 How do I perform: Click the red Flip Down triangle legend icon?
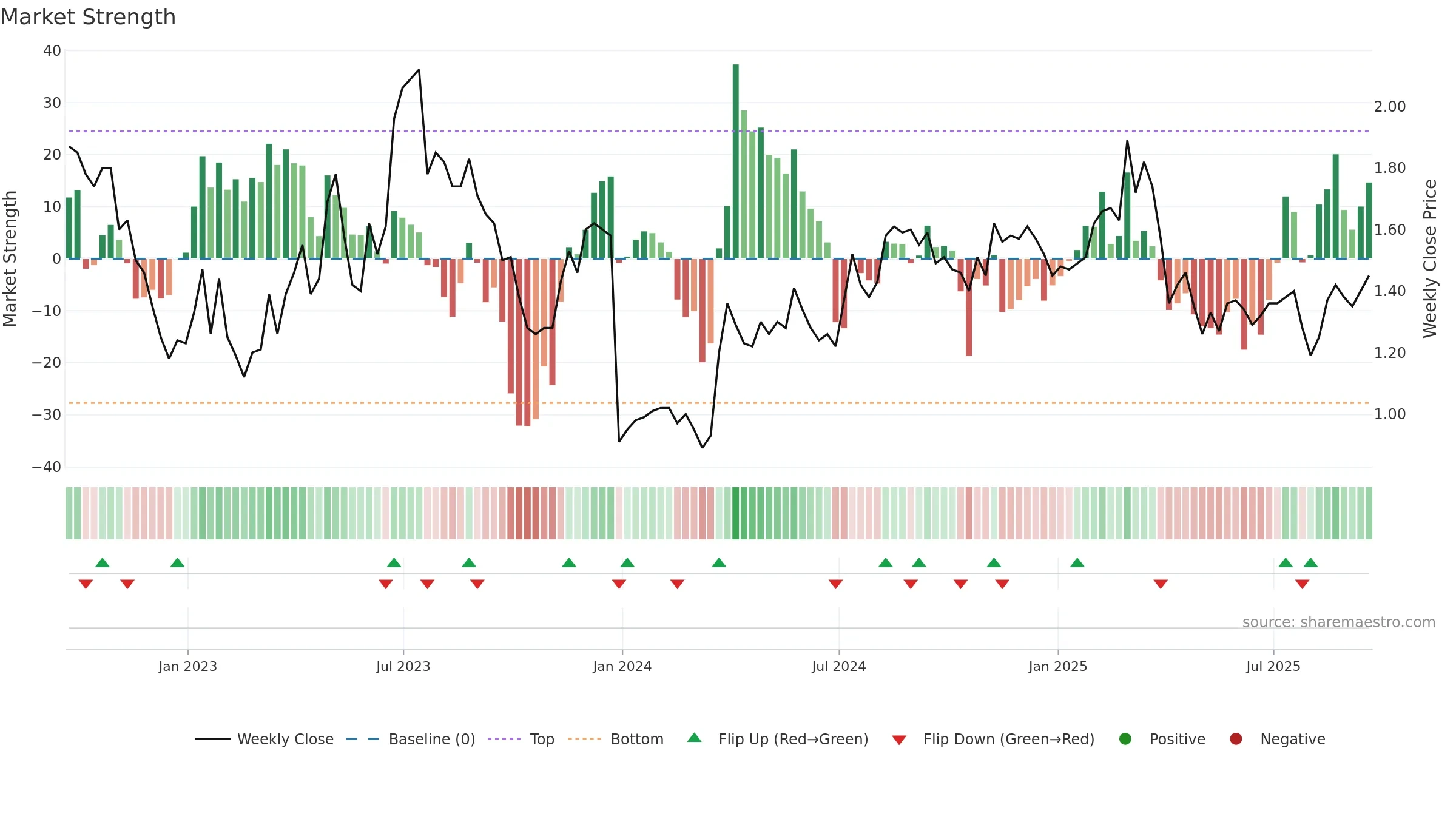coord(899,740)
